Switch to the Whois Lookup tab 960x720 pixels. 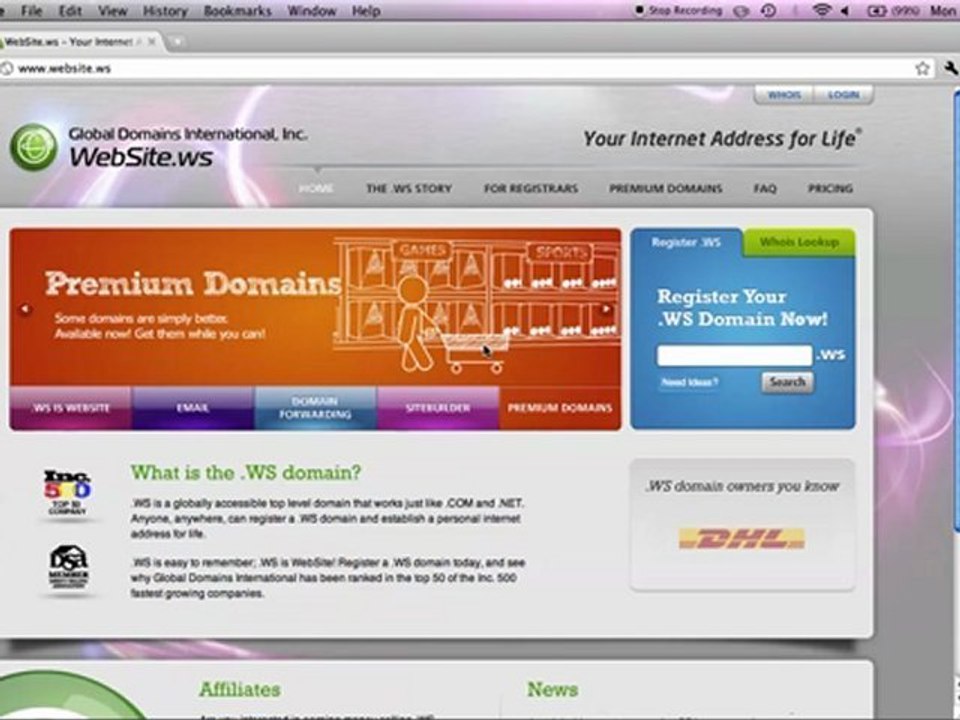point(799,242)
